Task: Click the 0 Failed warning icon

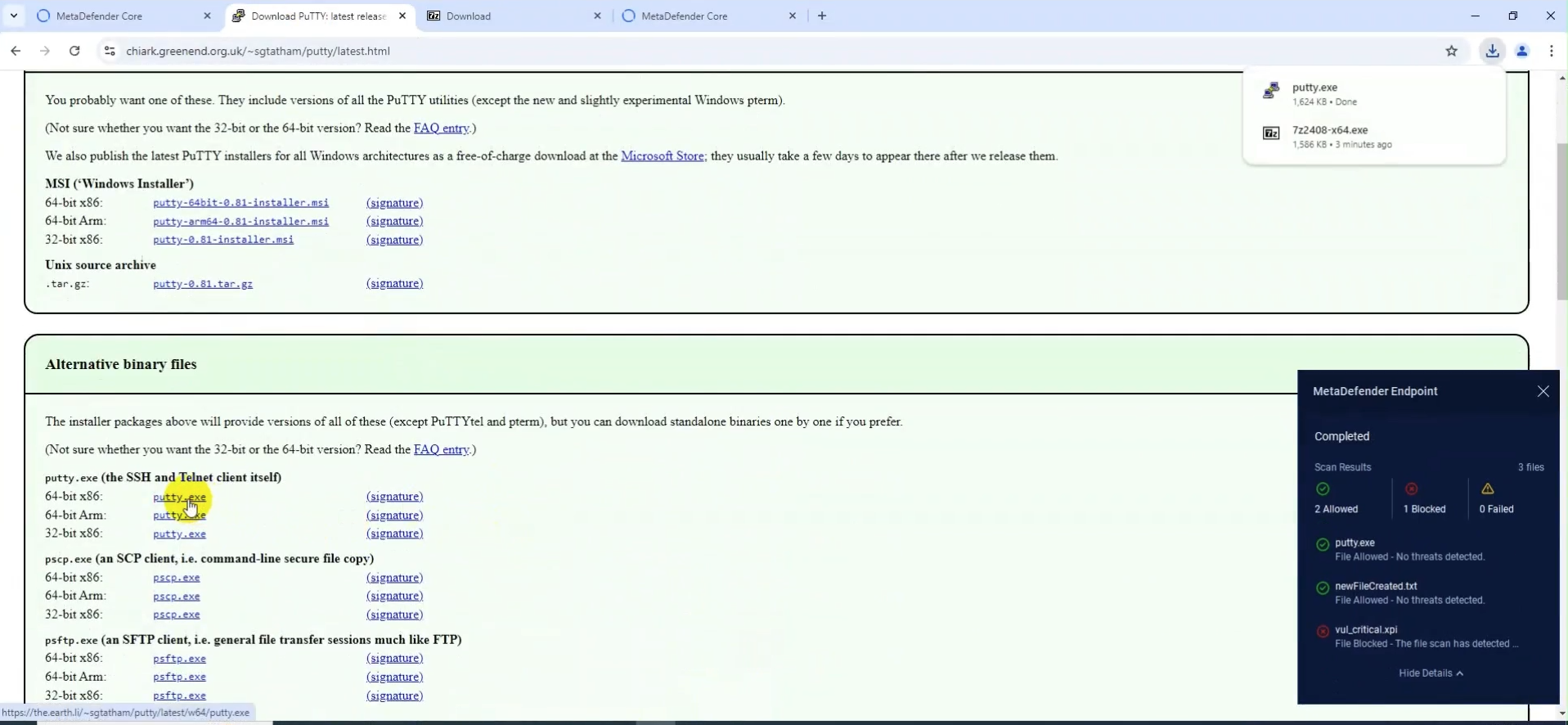Action: [x=1488, y=489]
